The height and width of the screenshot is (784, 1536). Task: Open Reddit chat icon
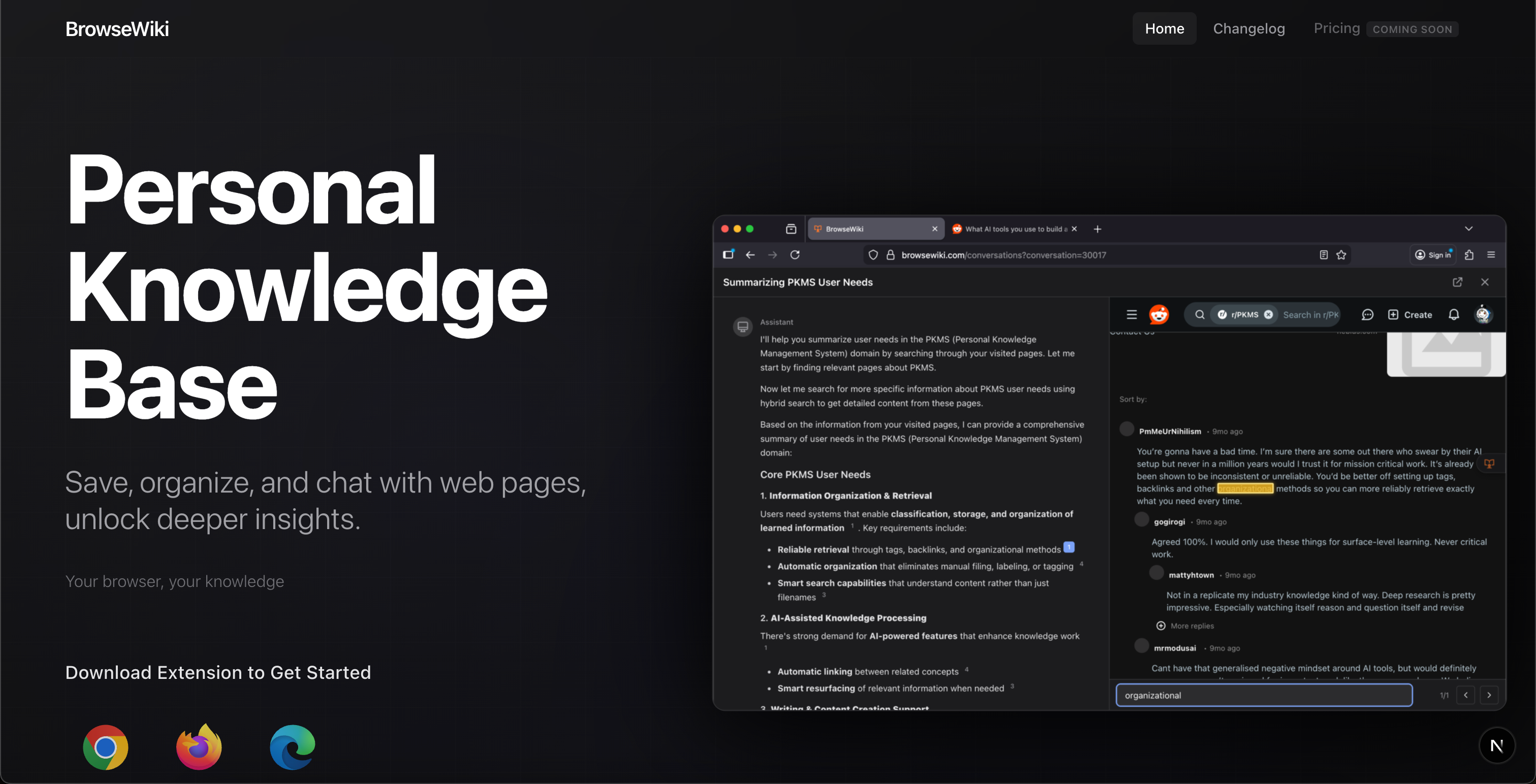[1368, 315]
